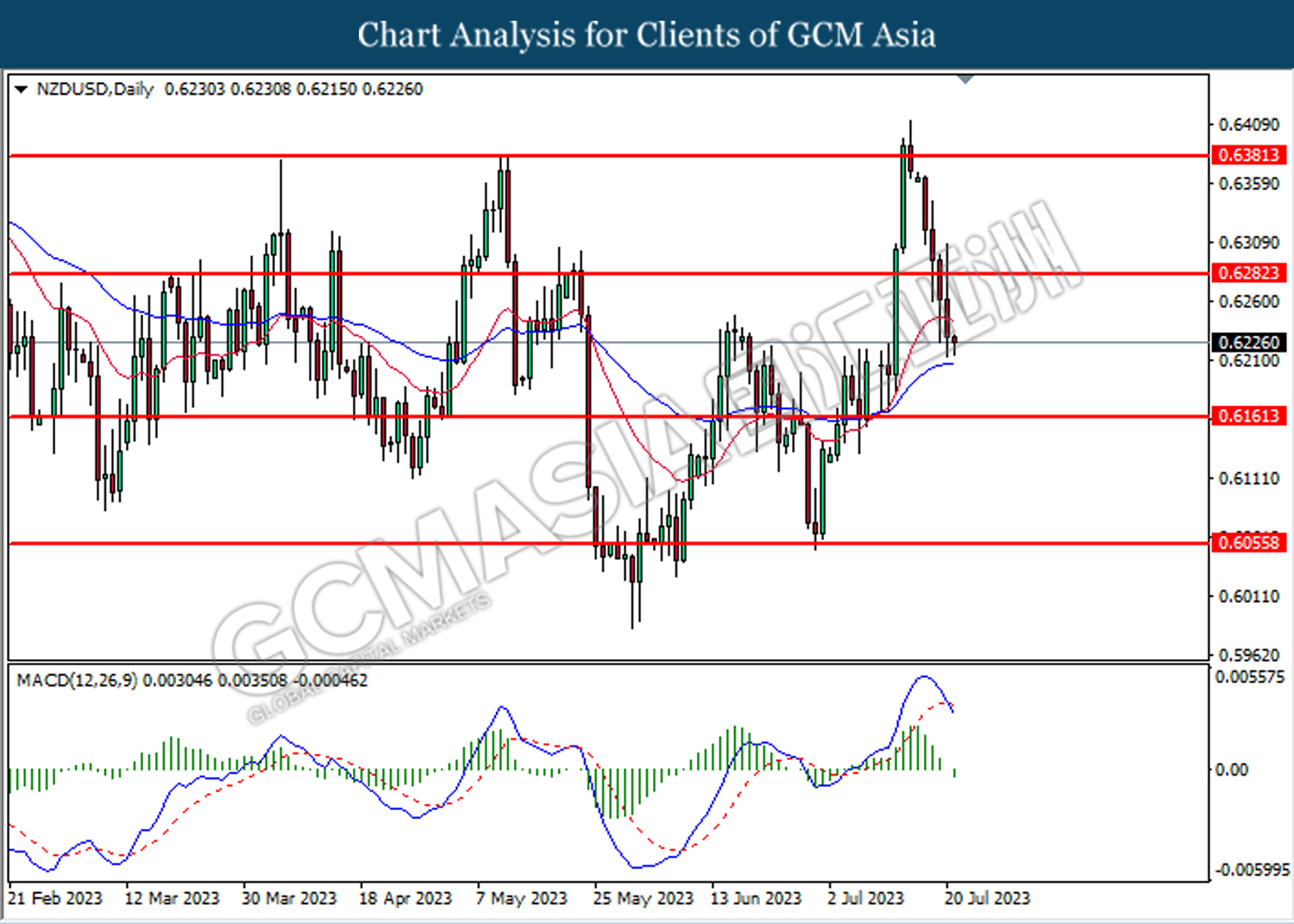Click the 18 Apr 2023 date label
Image resolution: width=1294 pixels, height=924 pixels.
[405, 898]
